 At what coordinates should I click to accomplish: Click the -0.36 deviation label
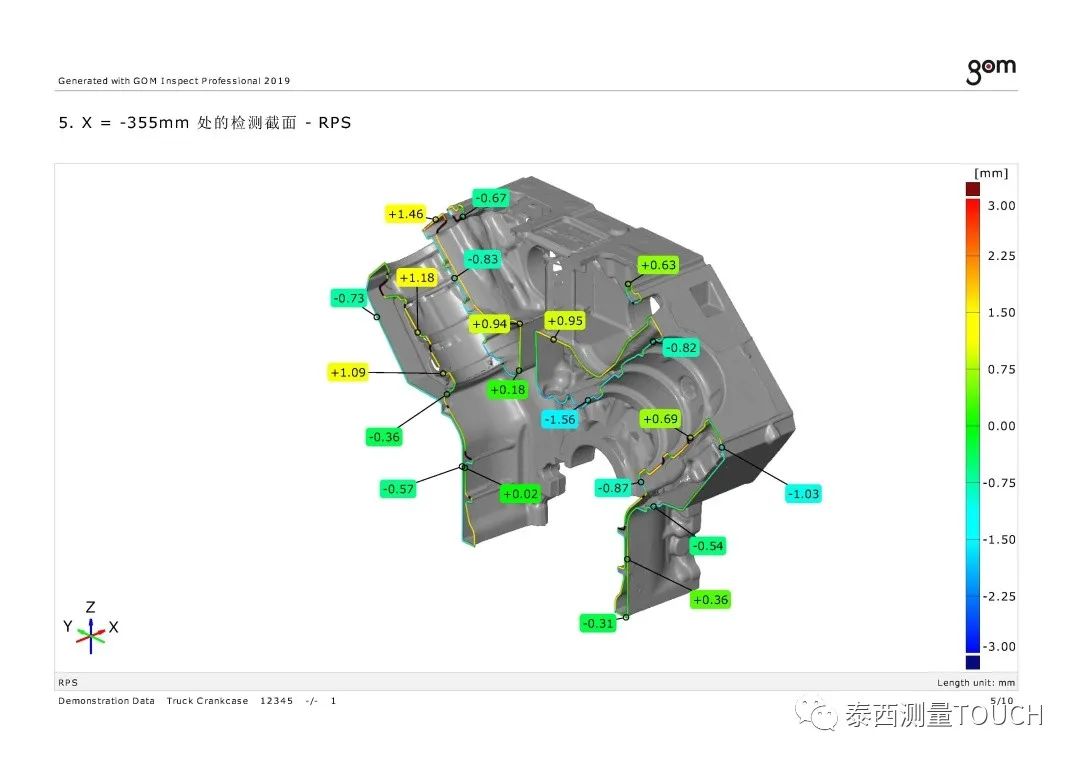(384, 437)
